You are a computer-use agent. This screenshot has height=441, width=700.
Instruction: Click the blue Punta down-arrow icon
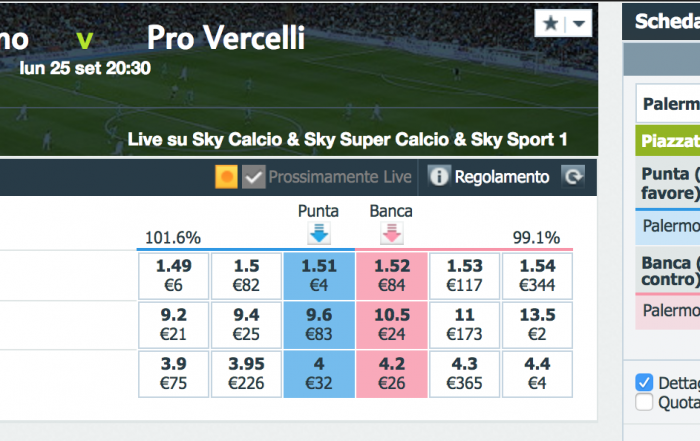(319, 233)
